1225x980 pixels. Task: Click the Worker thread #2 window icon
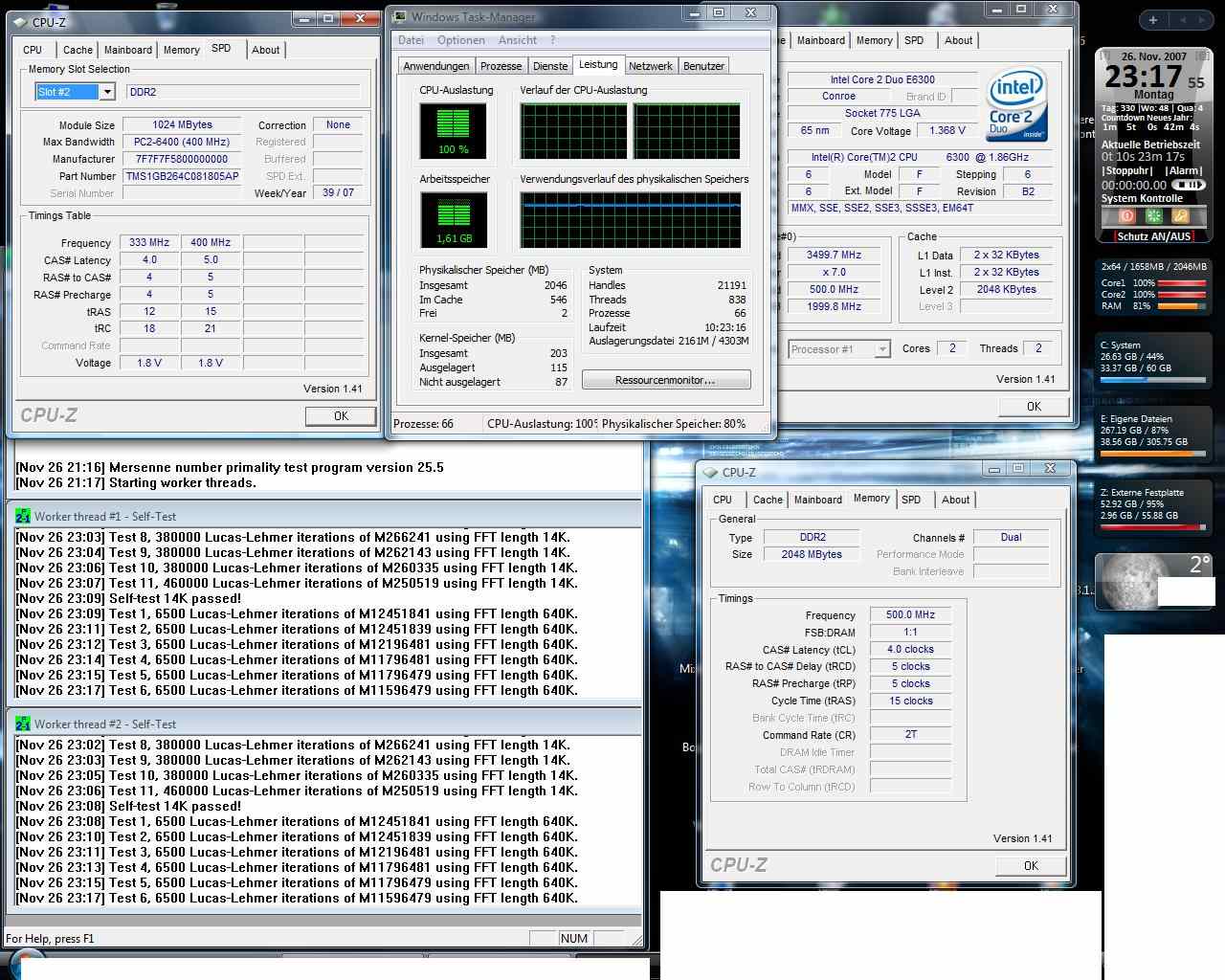[x=23, y=724]
